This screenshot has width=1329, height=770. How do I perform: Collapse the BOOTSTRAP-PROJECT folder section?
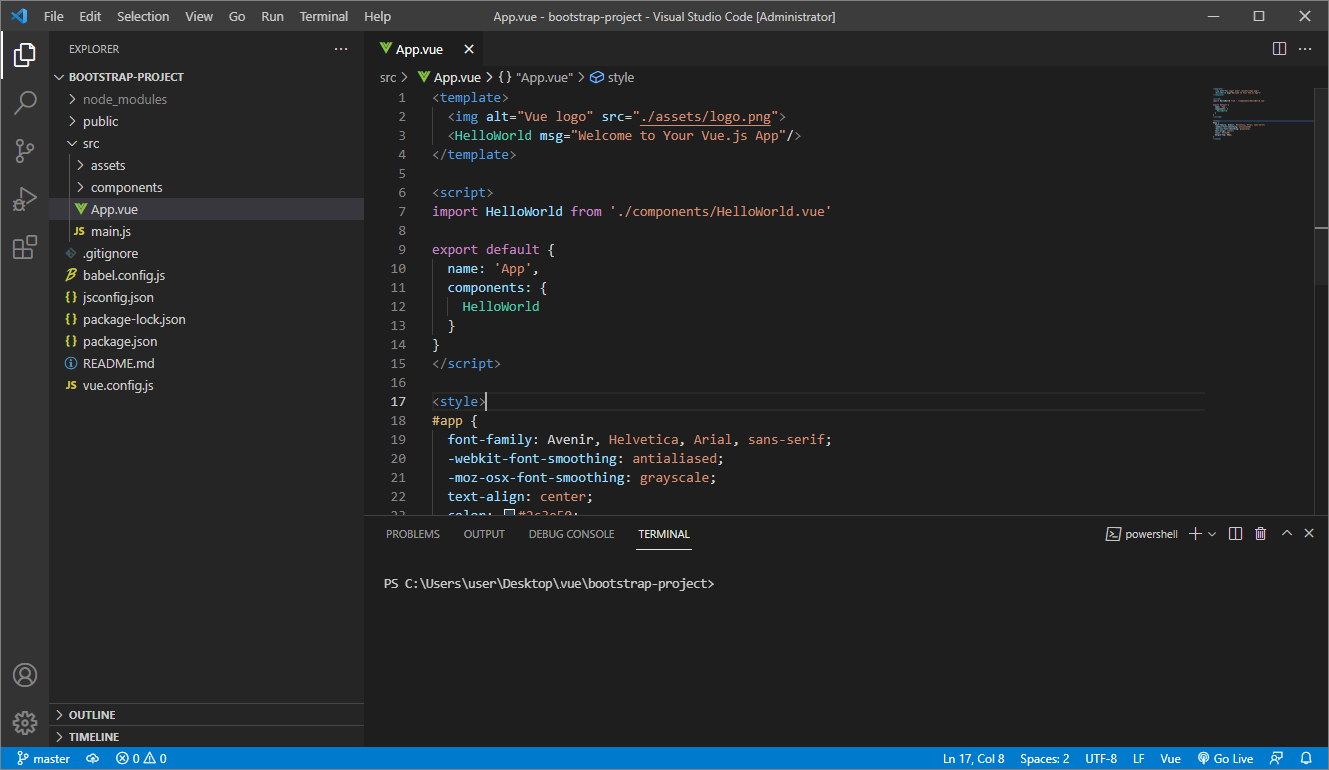[x=206, y=77]
